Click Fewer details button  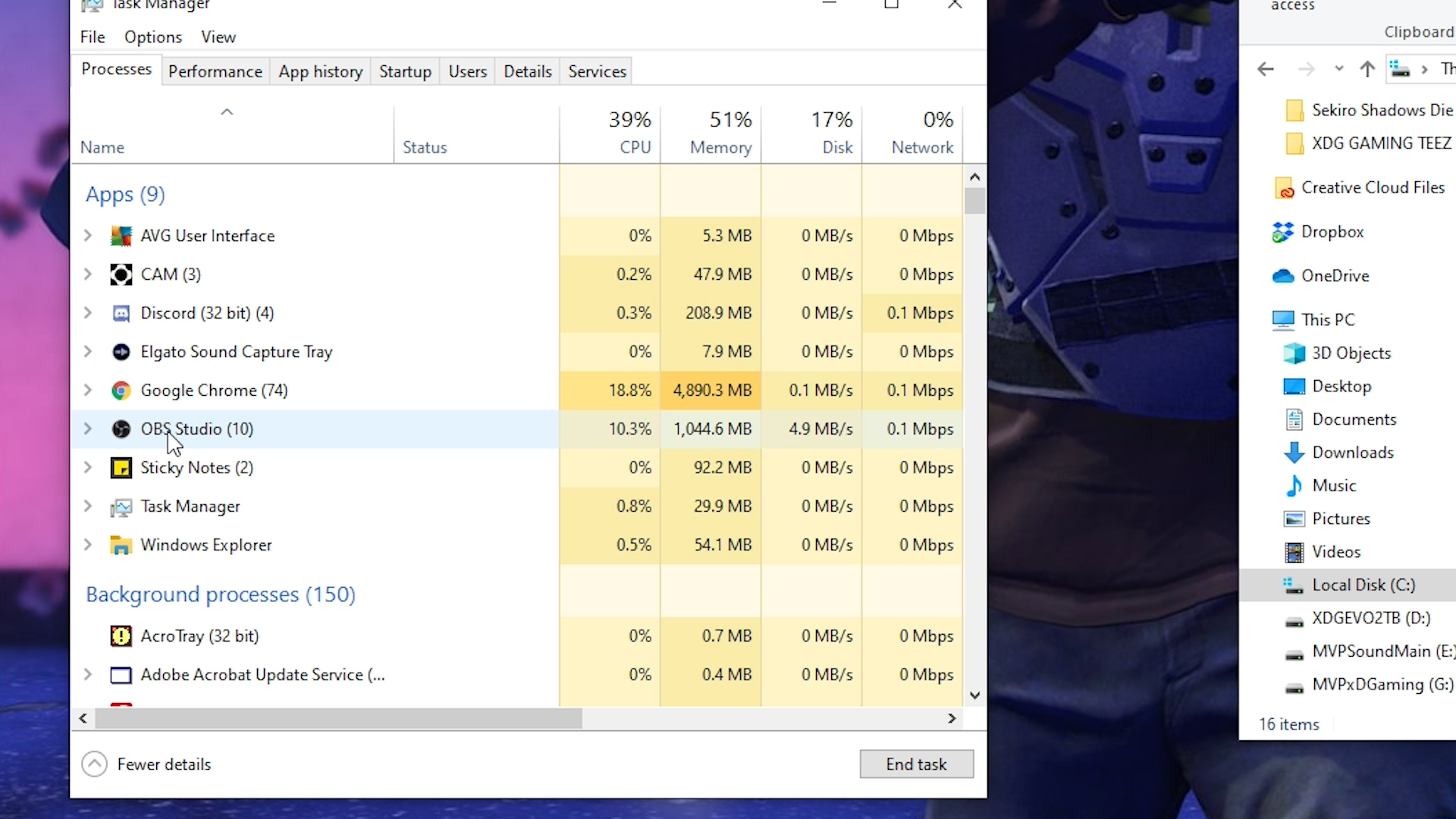point(148,764)
